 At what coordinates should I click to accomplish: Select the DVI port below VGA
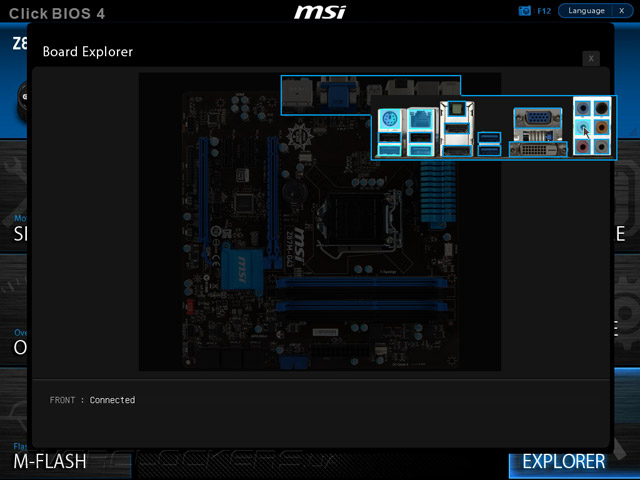coord(538,149)
